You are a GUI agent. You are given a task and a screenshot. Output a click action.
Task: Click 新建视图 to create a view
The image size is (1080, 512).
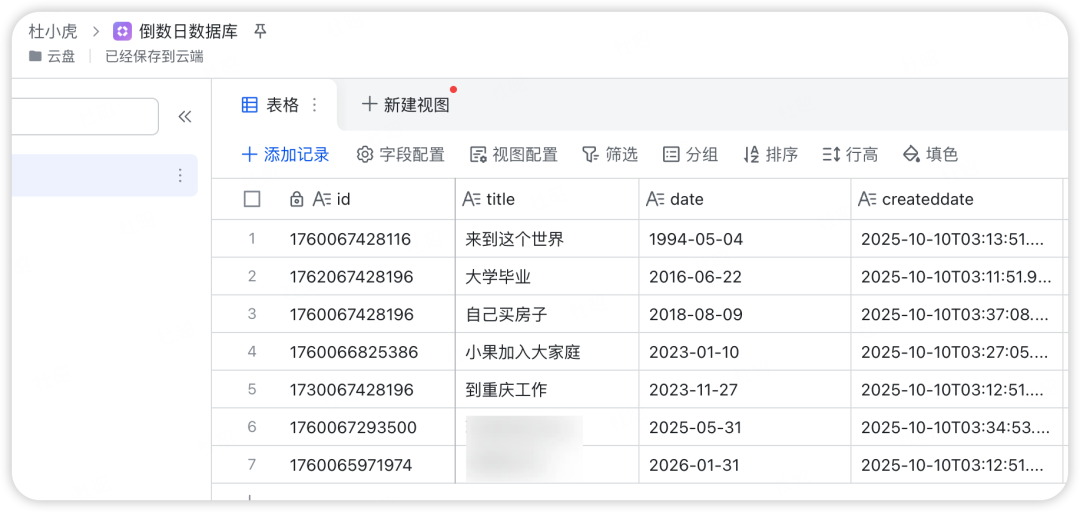tap(406, 105)
